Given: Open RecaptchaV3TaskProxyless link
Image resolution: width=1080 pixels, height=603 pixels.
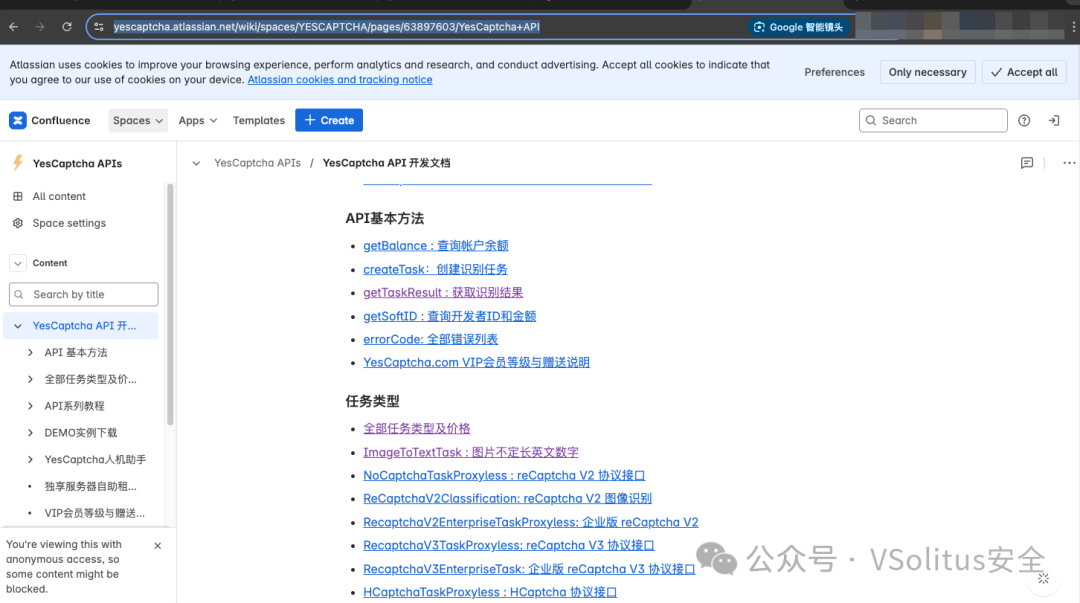Looking at the screenshot, I should 508,546.
